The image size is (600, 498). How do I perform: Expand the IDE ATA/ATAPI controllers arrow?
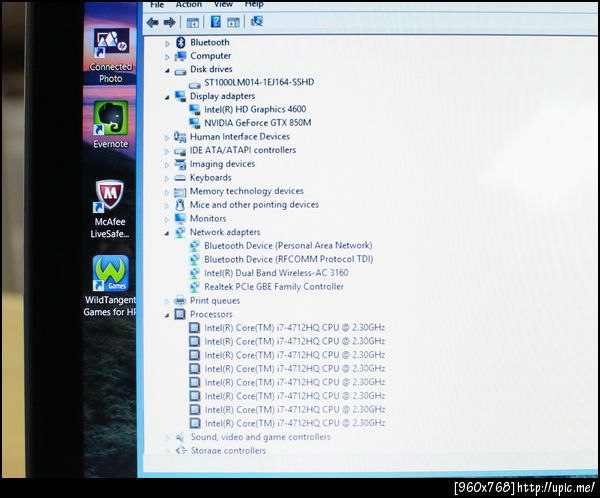pyautogui.click(x=167, y=152)
